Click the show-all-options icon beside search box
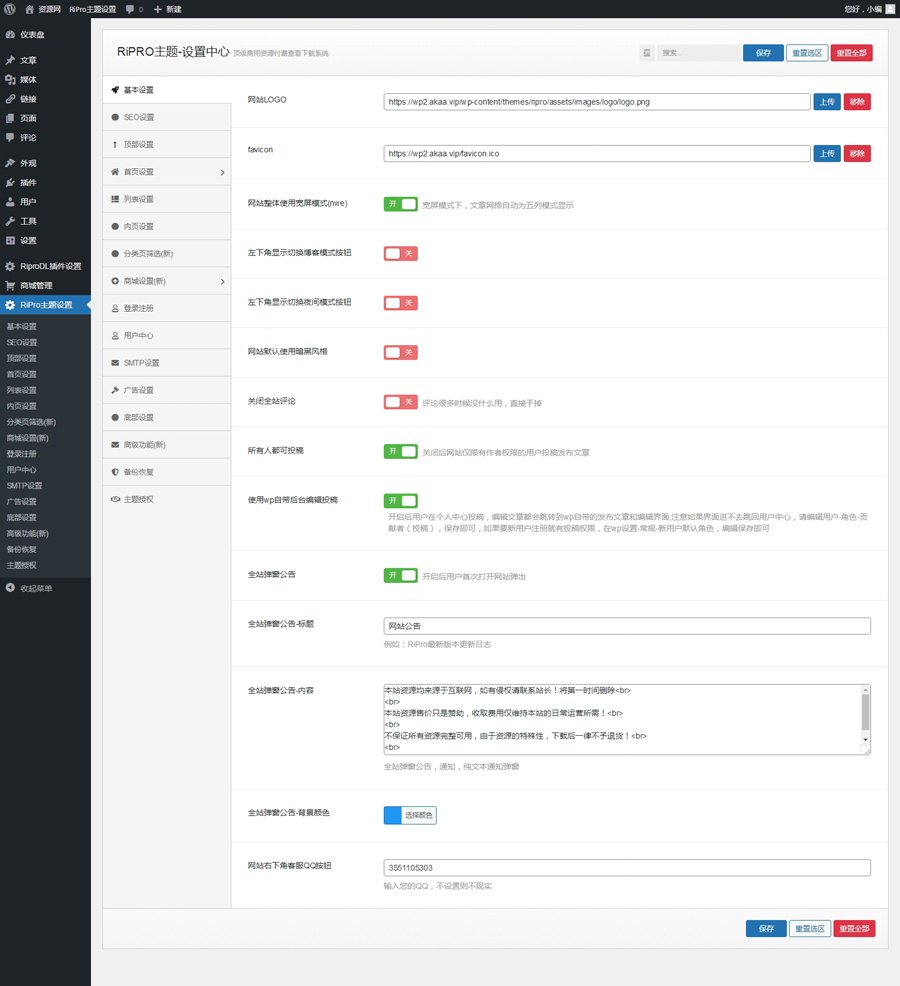This screenshot has width=900, height=986. click(x=647, y=53)
